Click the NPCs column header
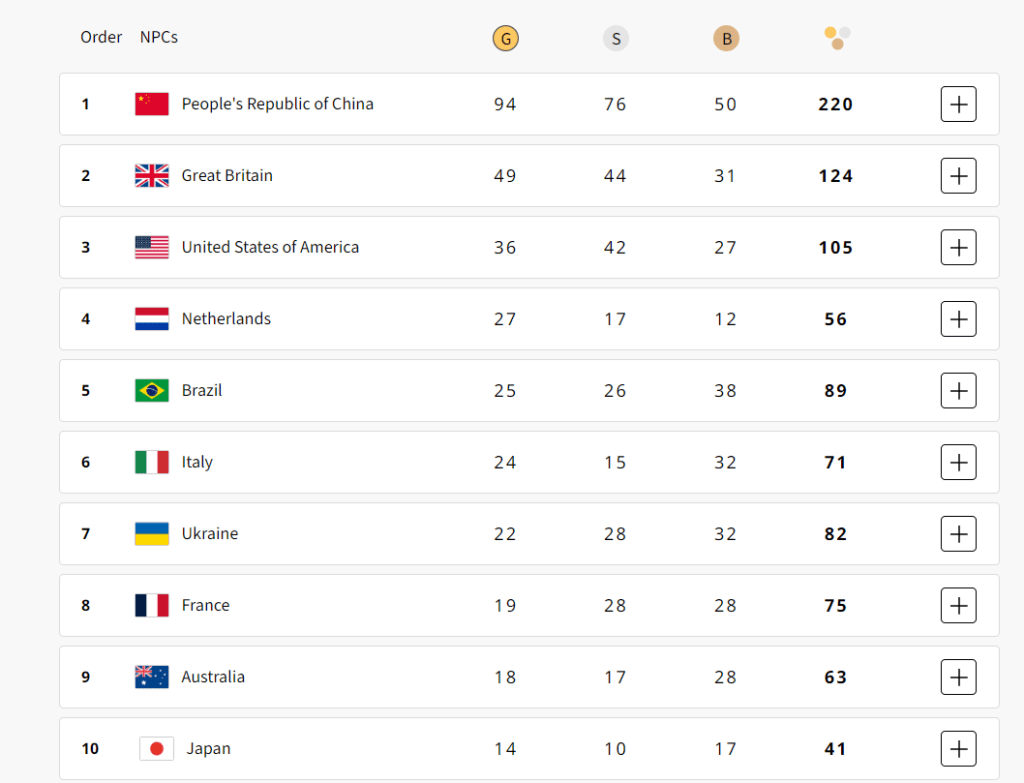Screen dimensions: 1024x783 tap(159, 37)
